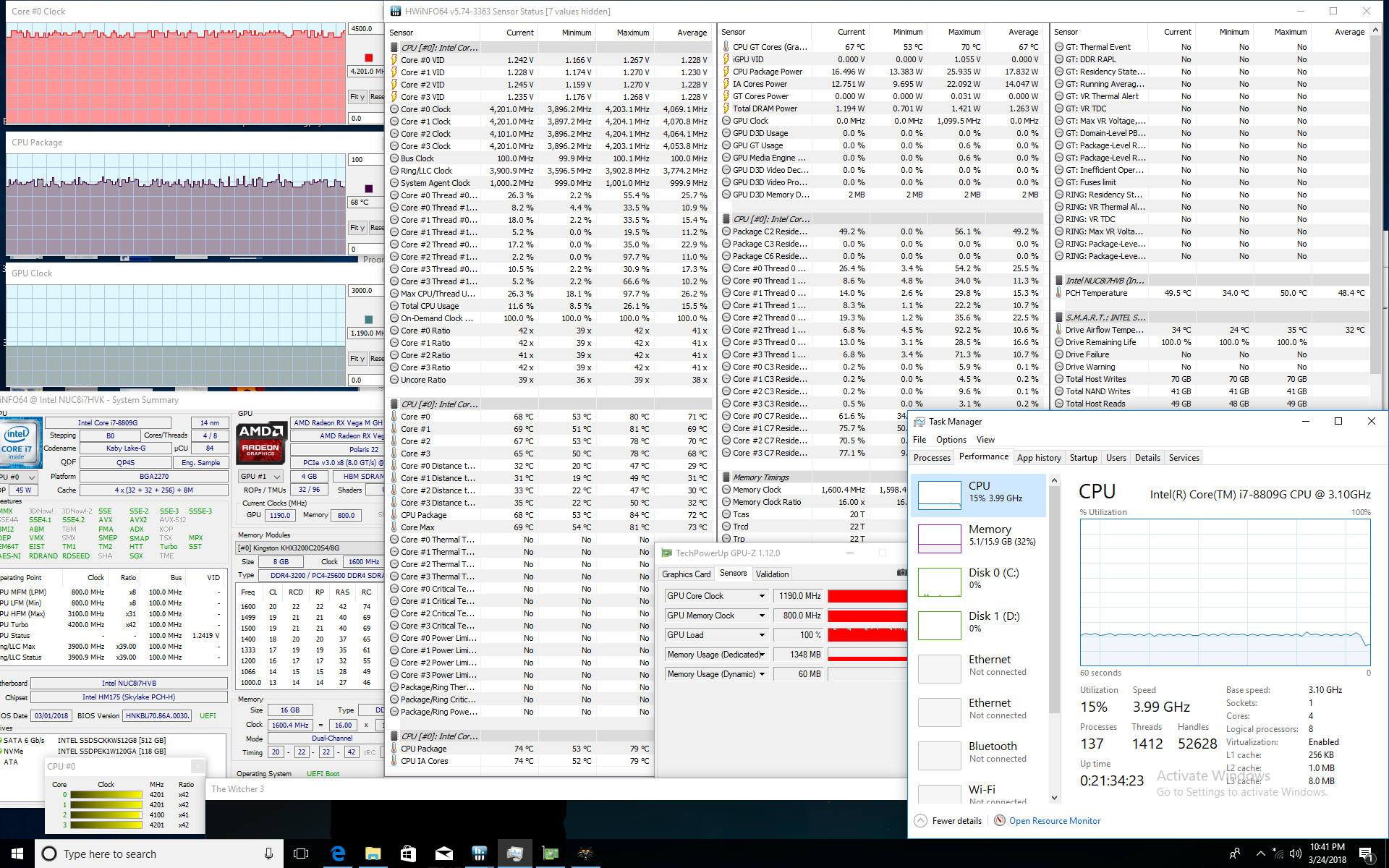Click the Resource Monitor icon in Task Manager
The image size is (1389, 868).
[999, 820]
